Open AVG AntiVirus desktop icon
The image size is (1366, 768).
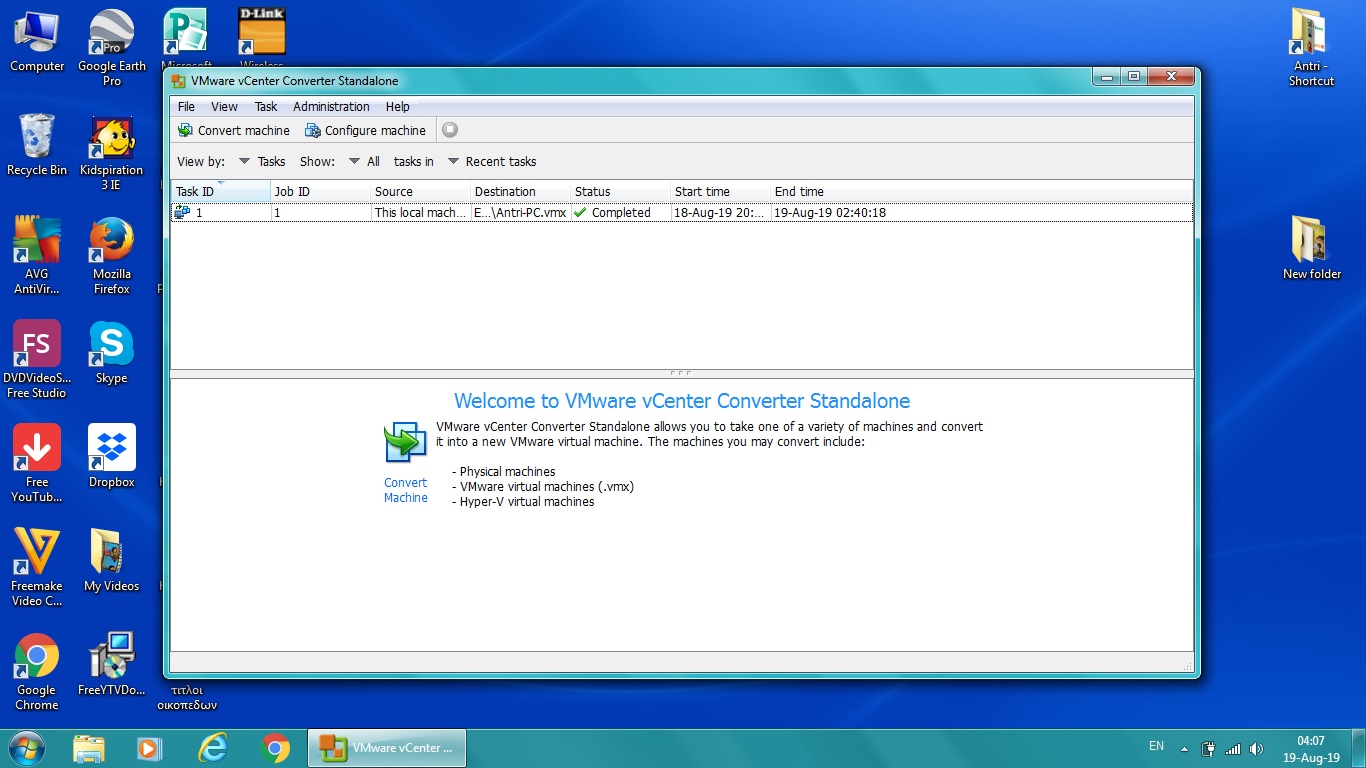37,256
